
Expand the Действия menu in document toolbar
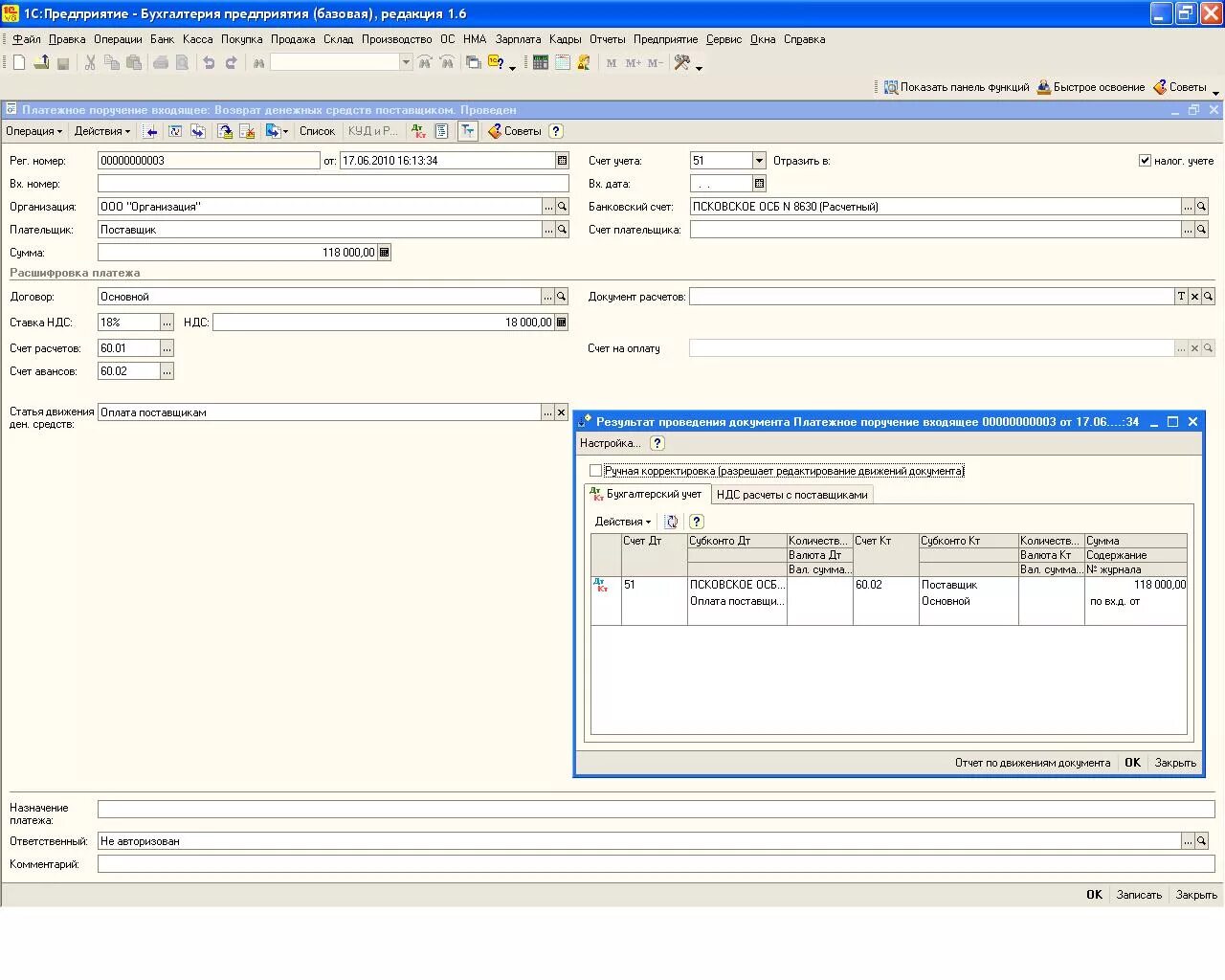pyautogui.click(x=102, y=131)
